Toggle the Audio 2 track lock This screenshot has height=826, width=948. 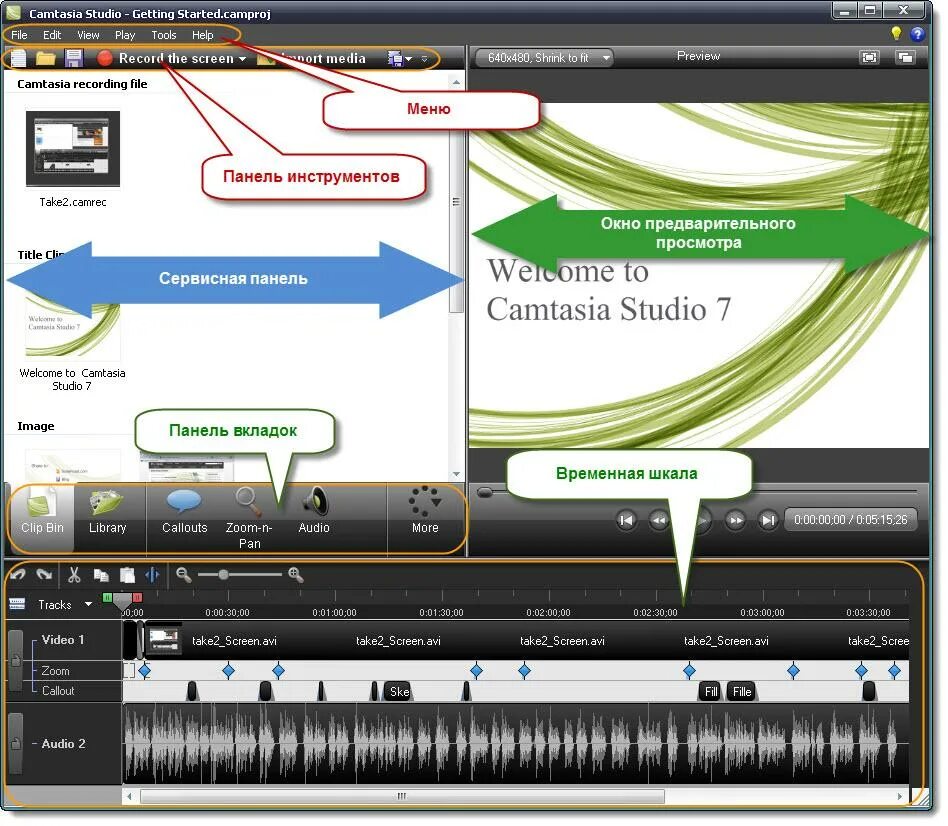[16, 743]
